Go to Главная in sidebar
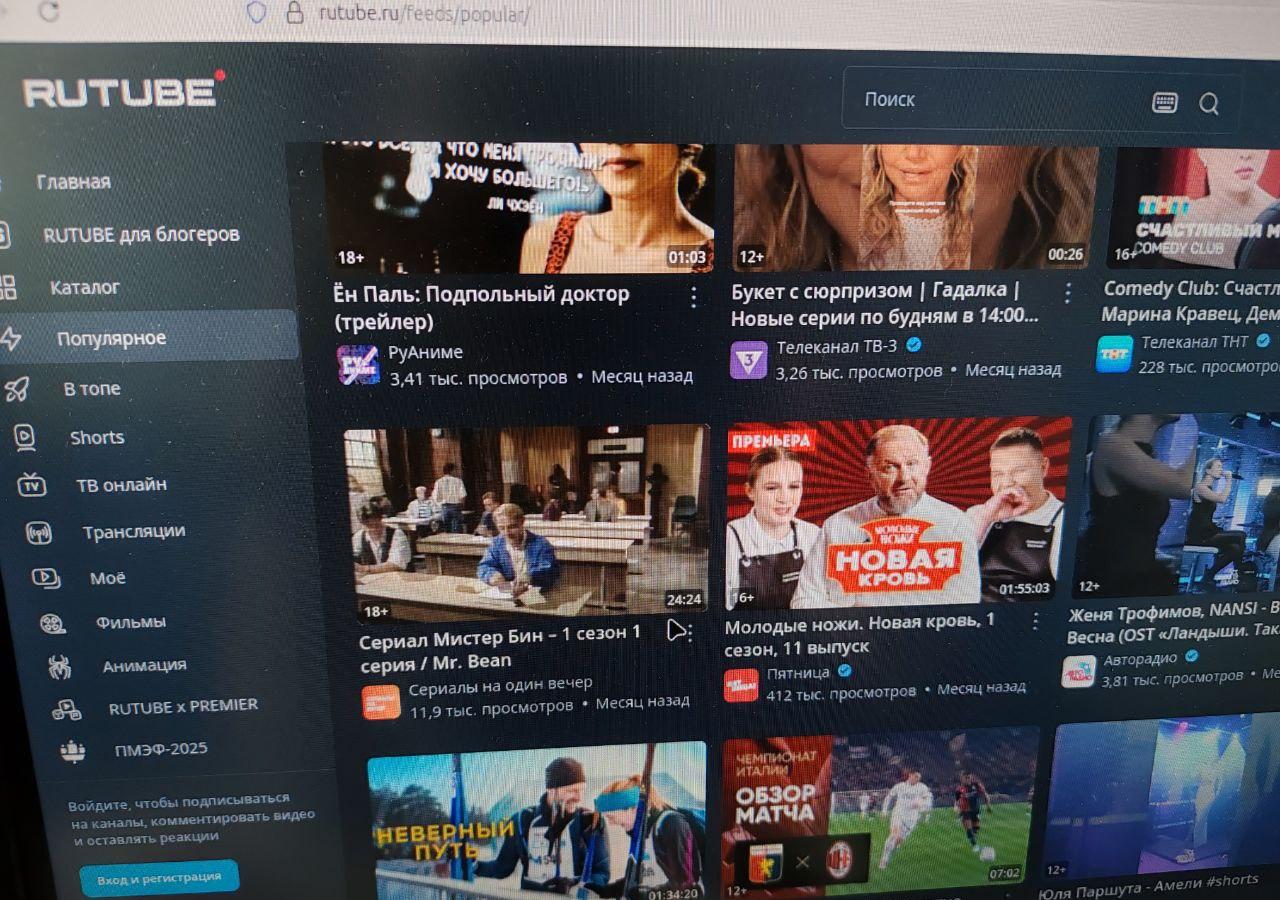The width and height of the screenshot is (1280, 900). click(73, 182)
